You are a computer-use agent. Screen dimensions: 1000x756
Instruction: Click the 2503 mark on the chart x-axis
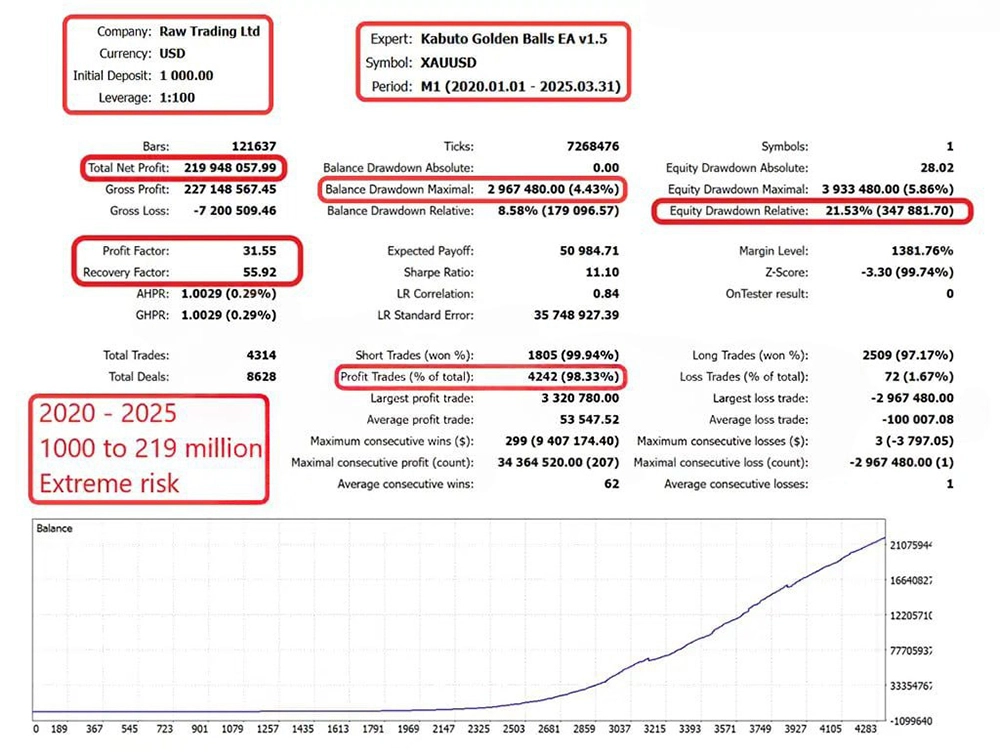coord(513,729)
